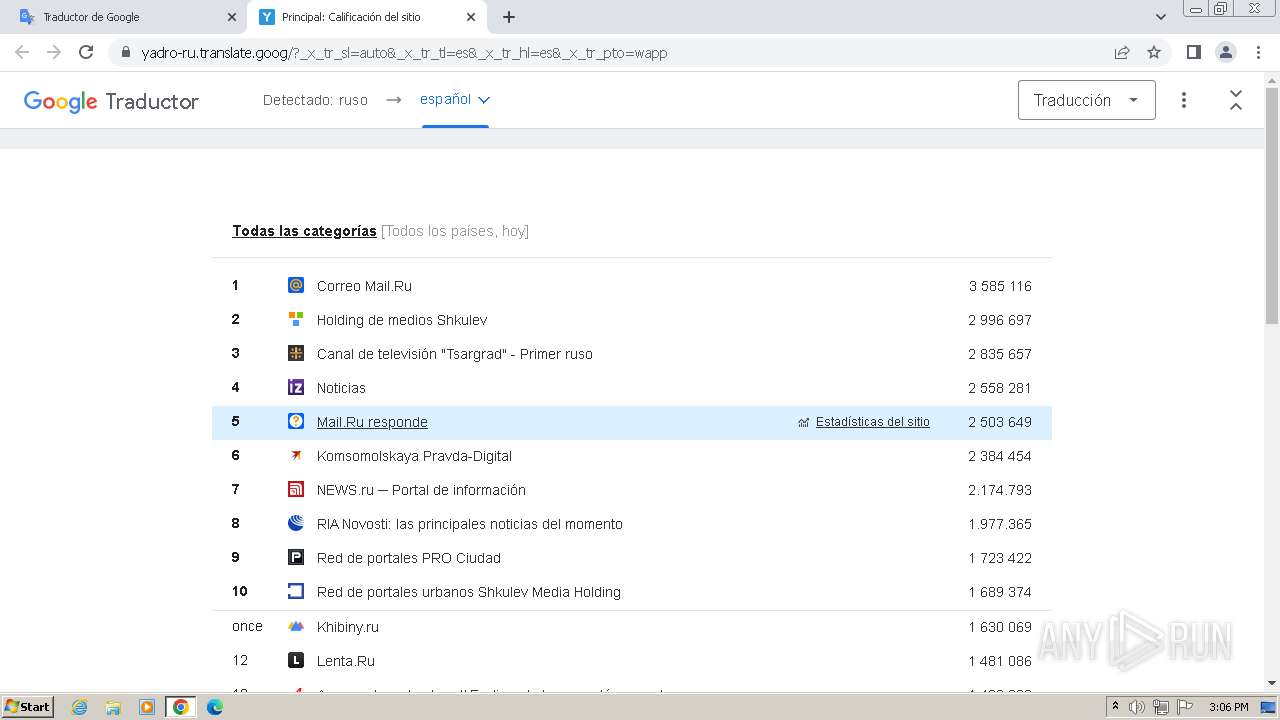Click the scrollbar down arrow
The height and width of the screenshot is (720, 1280).
1272,683
